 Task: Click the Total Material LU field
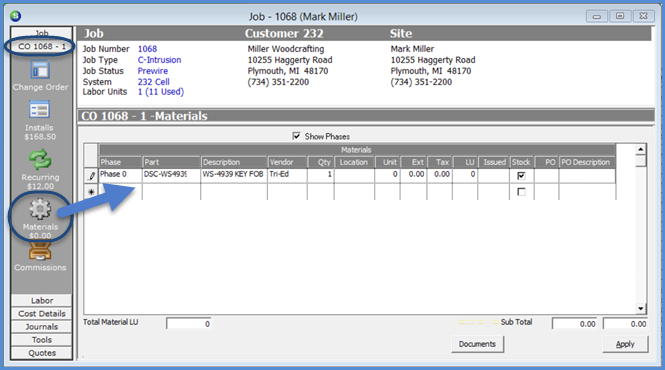coord(189,324)
